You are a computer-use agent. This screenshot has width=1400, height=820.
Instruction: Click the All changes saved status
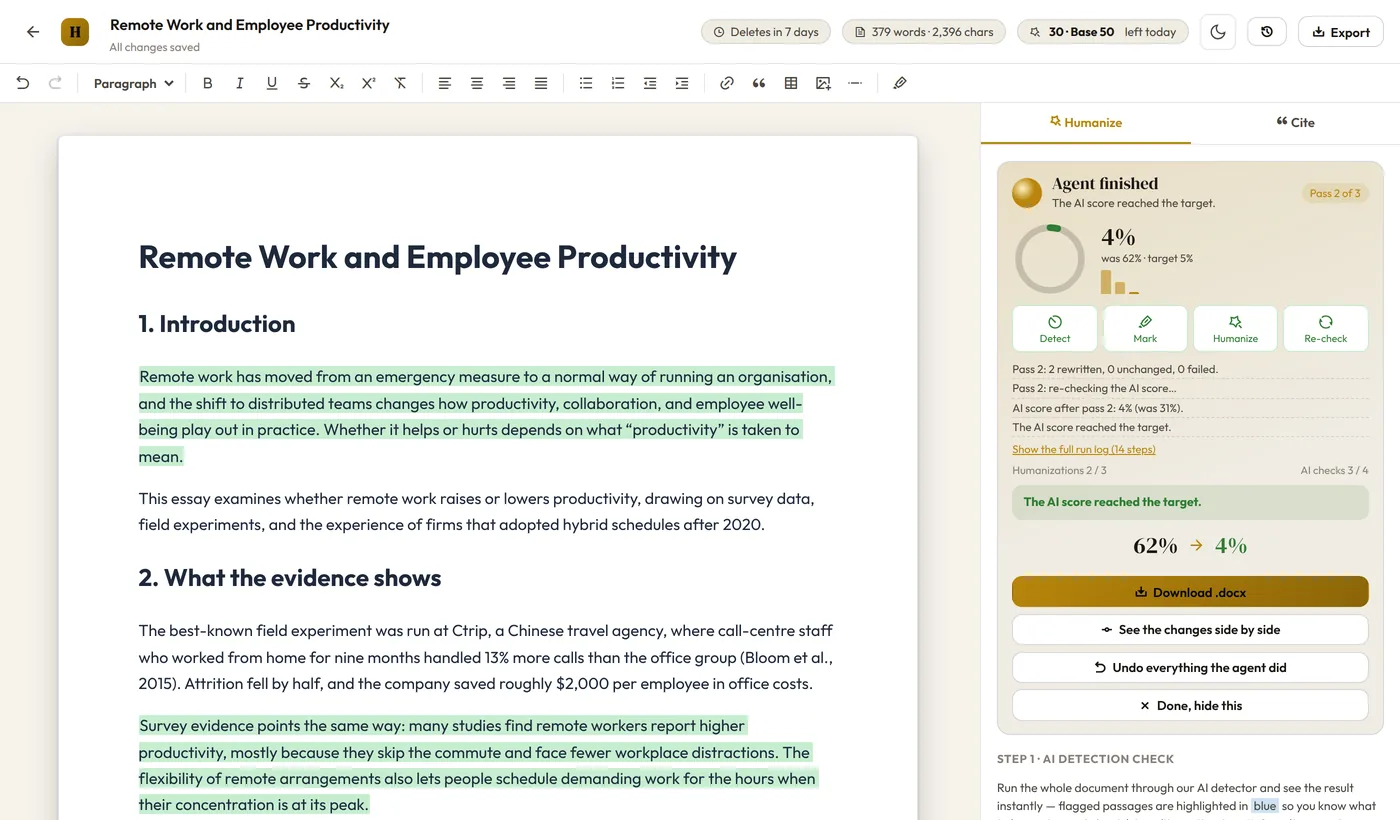tap(155, 47)
